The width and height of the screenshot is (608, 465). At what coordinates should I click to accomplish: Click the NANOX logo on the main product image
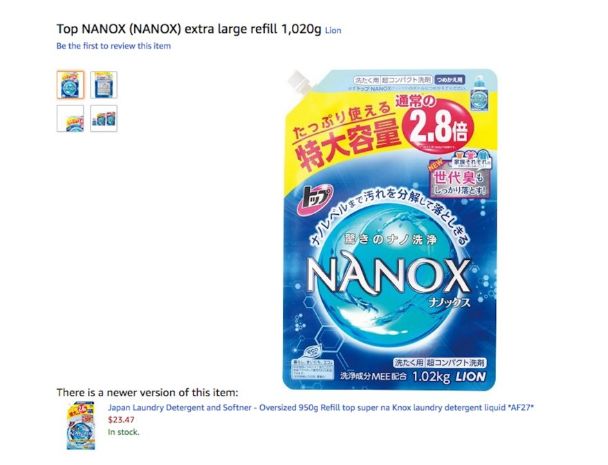[x=388, y=276]
